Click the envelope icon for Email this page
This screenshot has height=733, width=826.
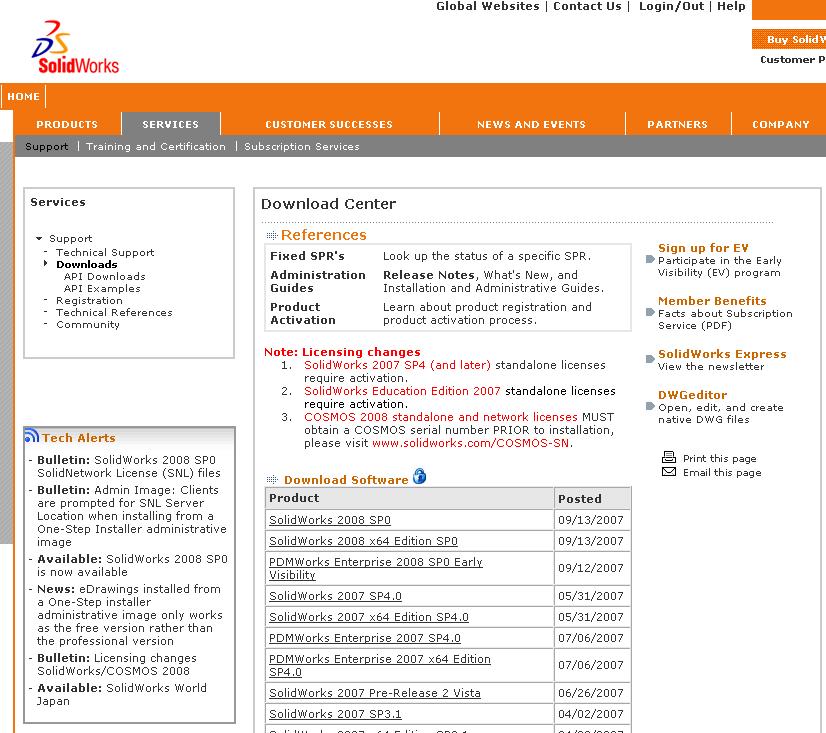669,472
